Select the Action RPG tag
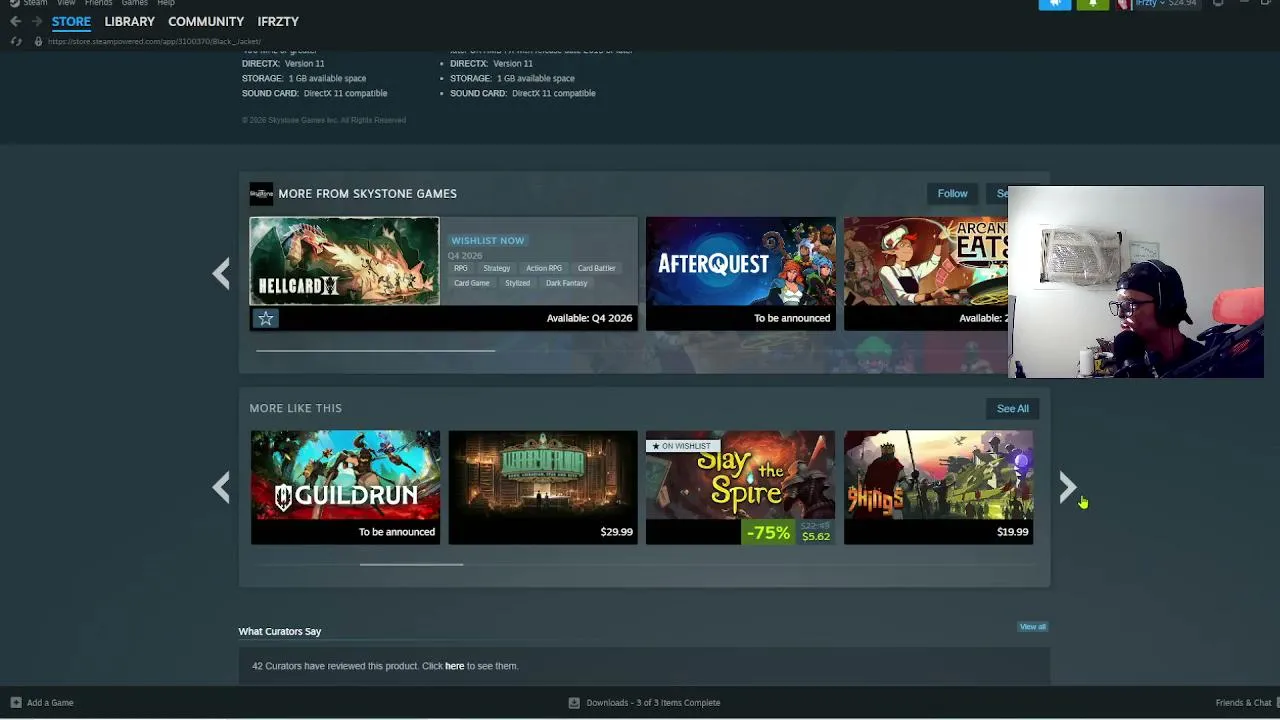This screenshot has width=1280, height=720. coord(544,268)
